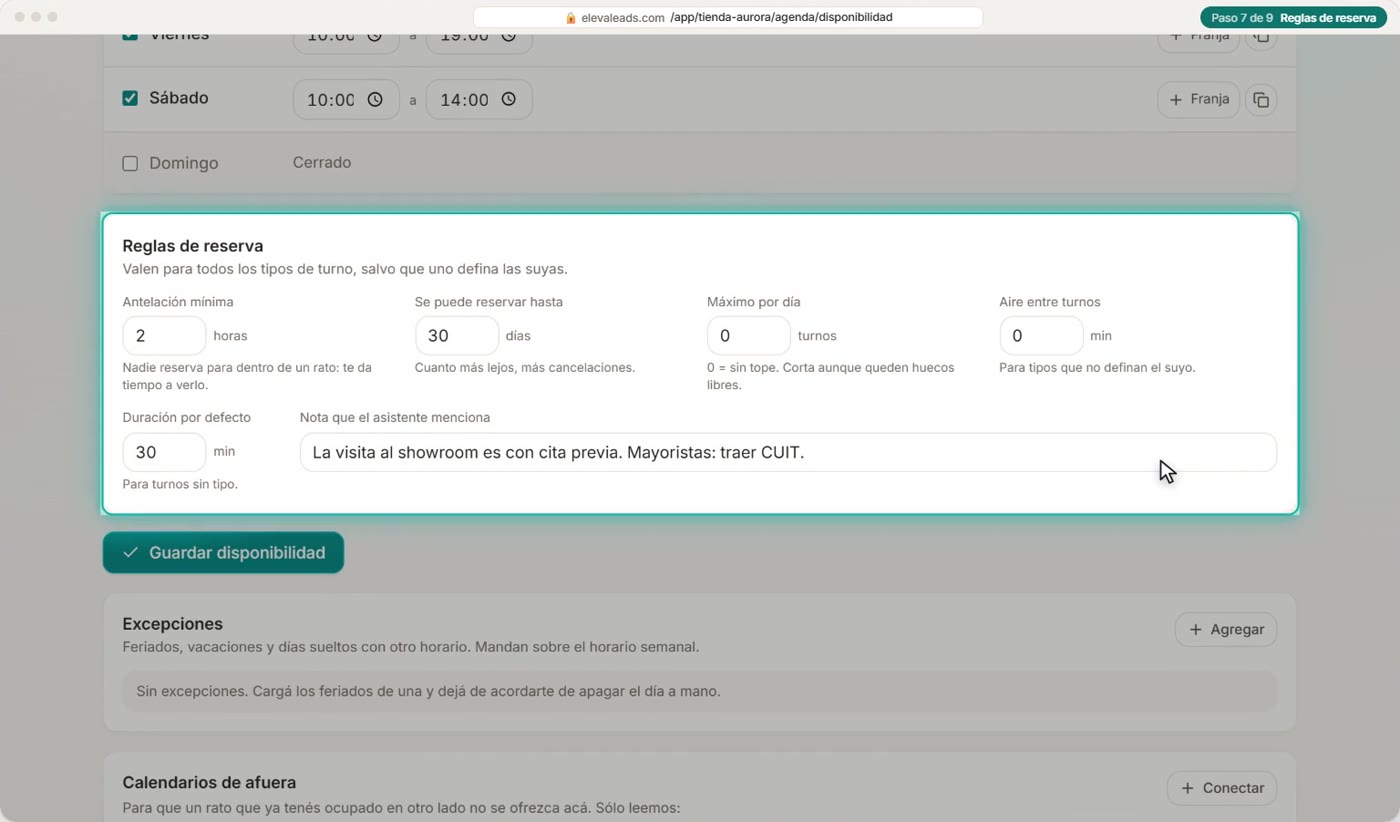Save with Guardar disponibilidad button

(x=223, y=552)
